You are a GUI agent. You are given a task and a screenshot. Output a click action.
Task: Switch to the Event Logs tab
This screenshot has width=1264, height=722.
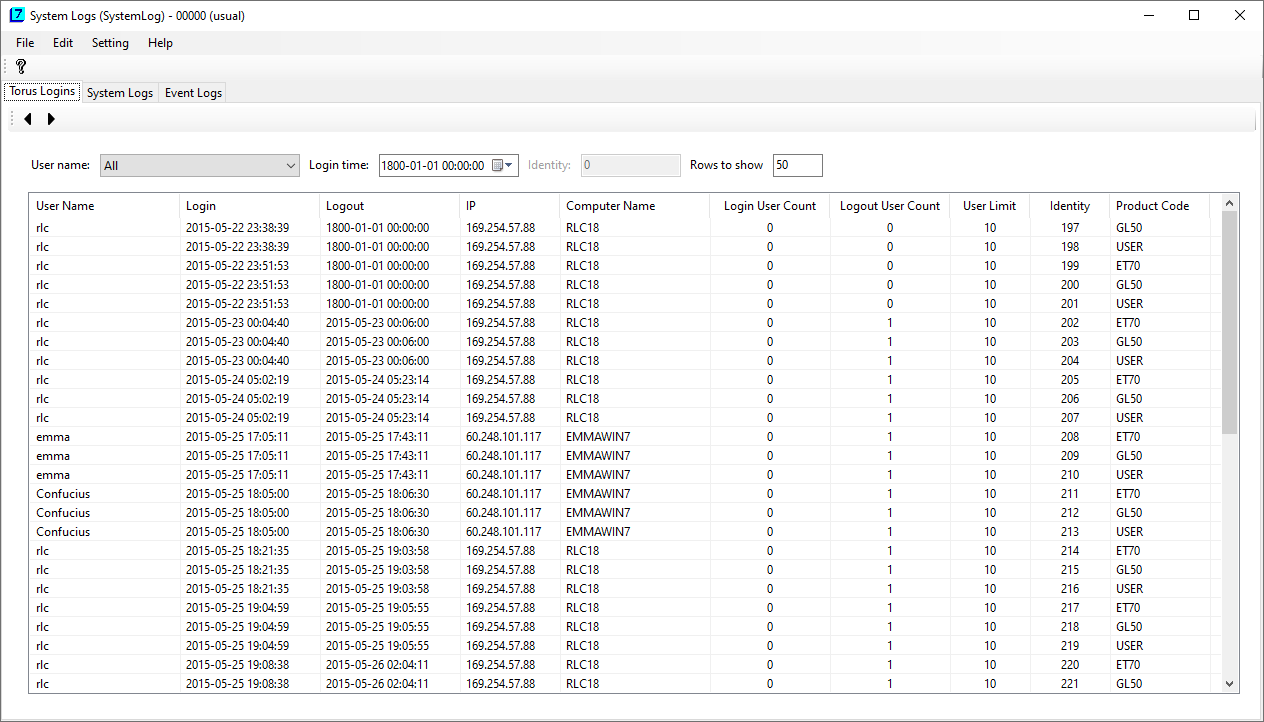tap(193, 93)
